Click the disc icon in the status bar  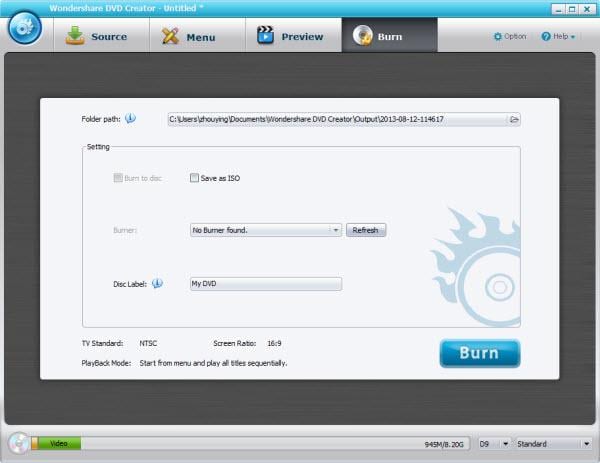[x=18, y=443]
